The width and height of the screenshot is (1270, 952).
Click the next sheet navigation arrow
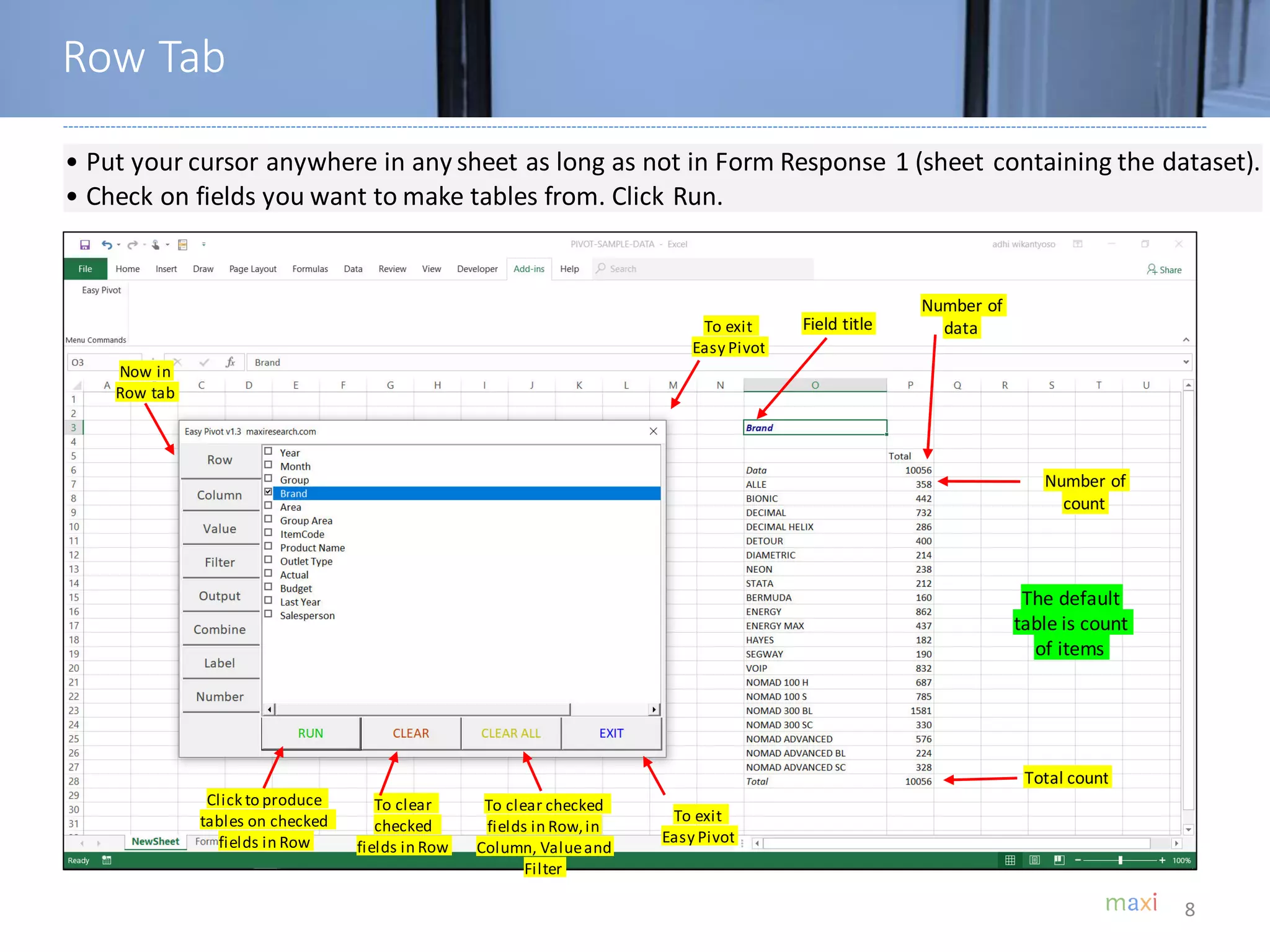(99, 843)
